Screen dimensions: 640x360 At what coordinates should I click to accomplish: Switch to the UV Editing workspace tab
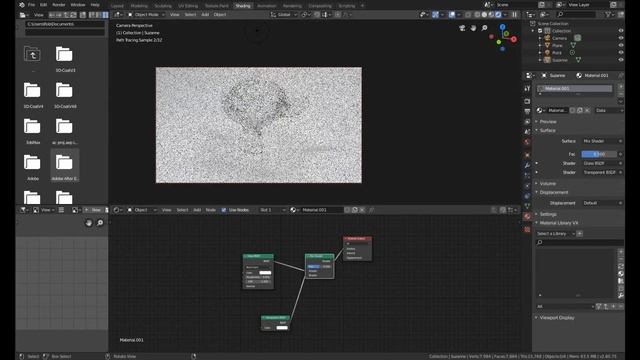point(188,6)
